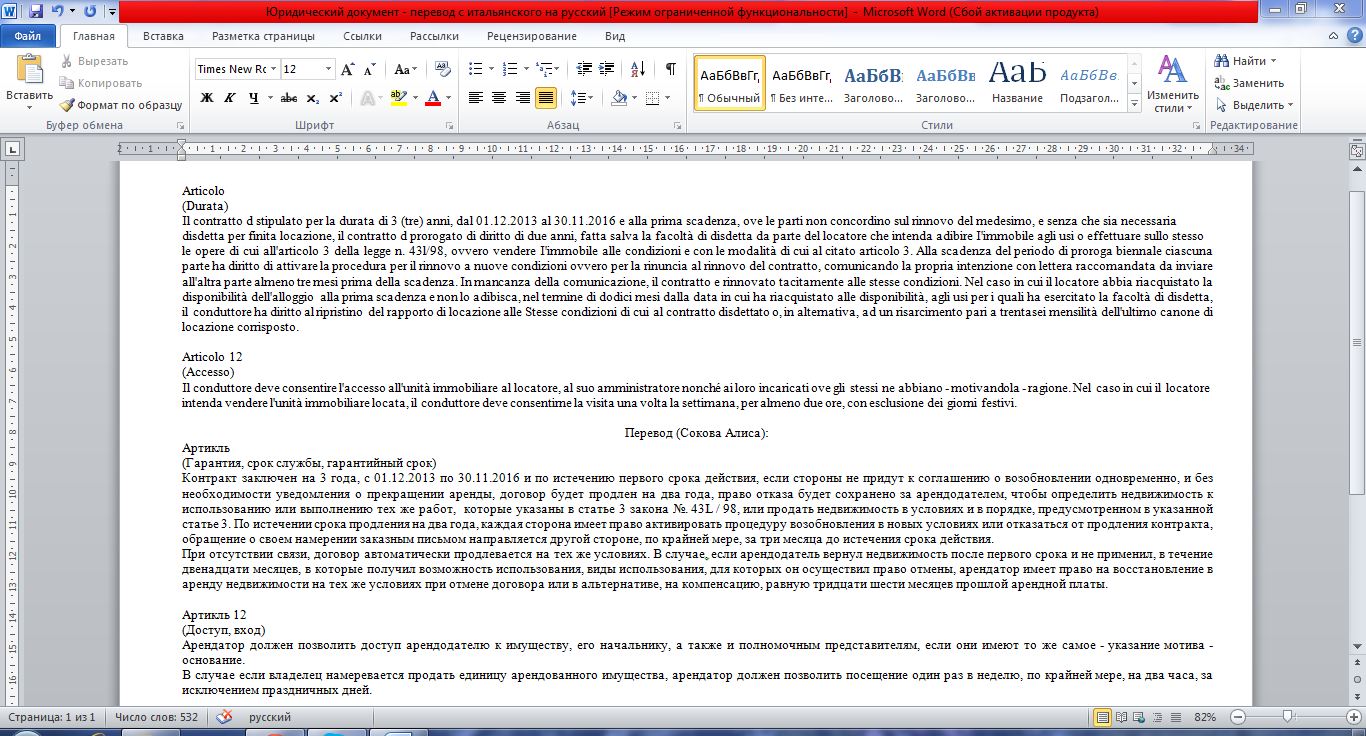Toggle Center alignment
Screen dimensions: 1366x736
499,98
